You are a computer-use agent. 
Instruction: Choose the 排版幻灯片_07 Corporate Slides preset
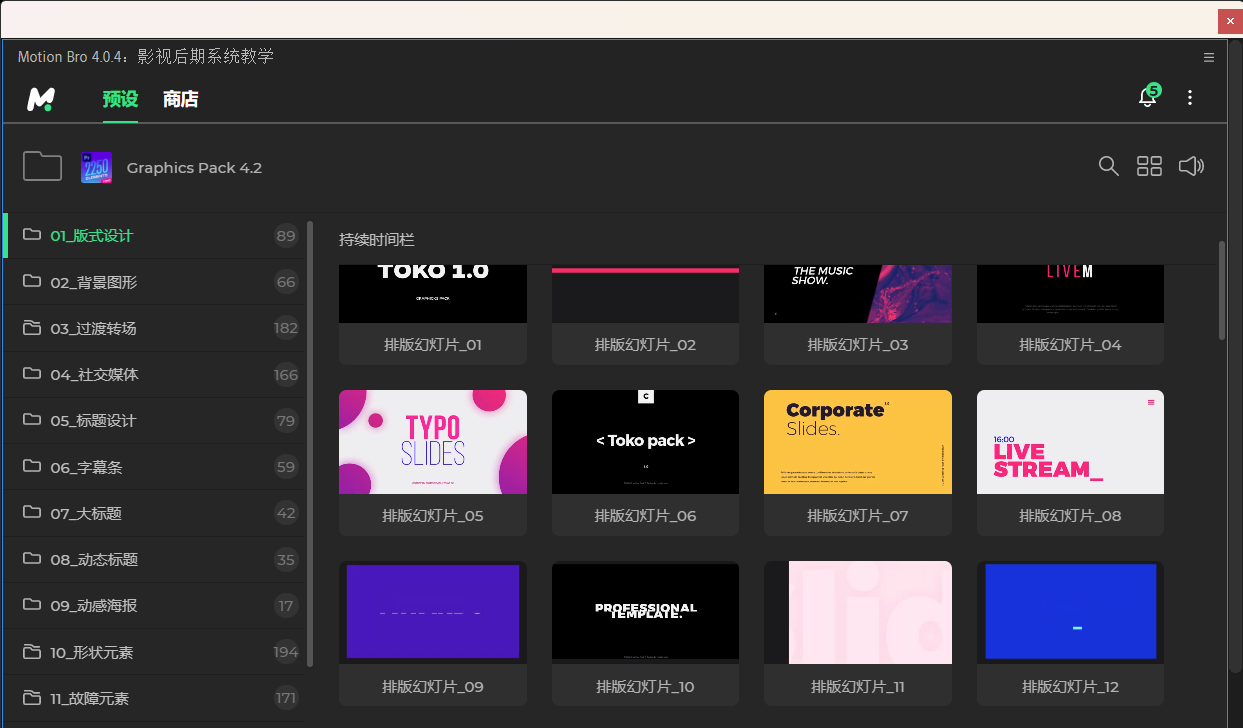857,442
